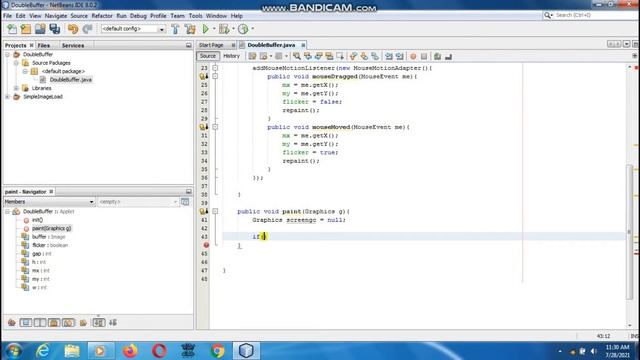Toggle Show Static Members filter in Navigator

[40, 323]
